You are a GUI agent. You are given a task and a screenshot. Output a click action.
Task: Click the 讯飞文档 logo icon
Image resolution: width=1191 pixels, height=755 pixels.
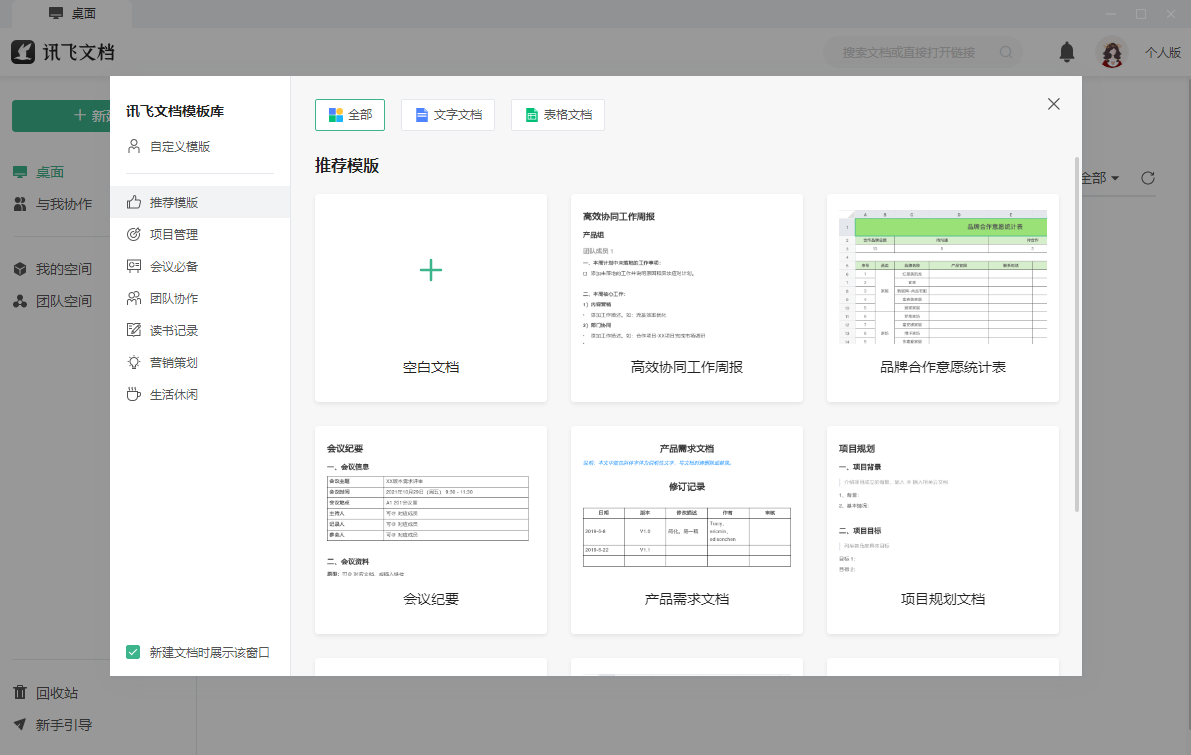click(23, 52)
